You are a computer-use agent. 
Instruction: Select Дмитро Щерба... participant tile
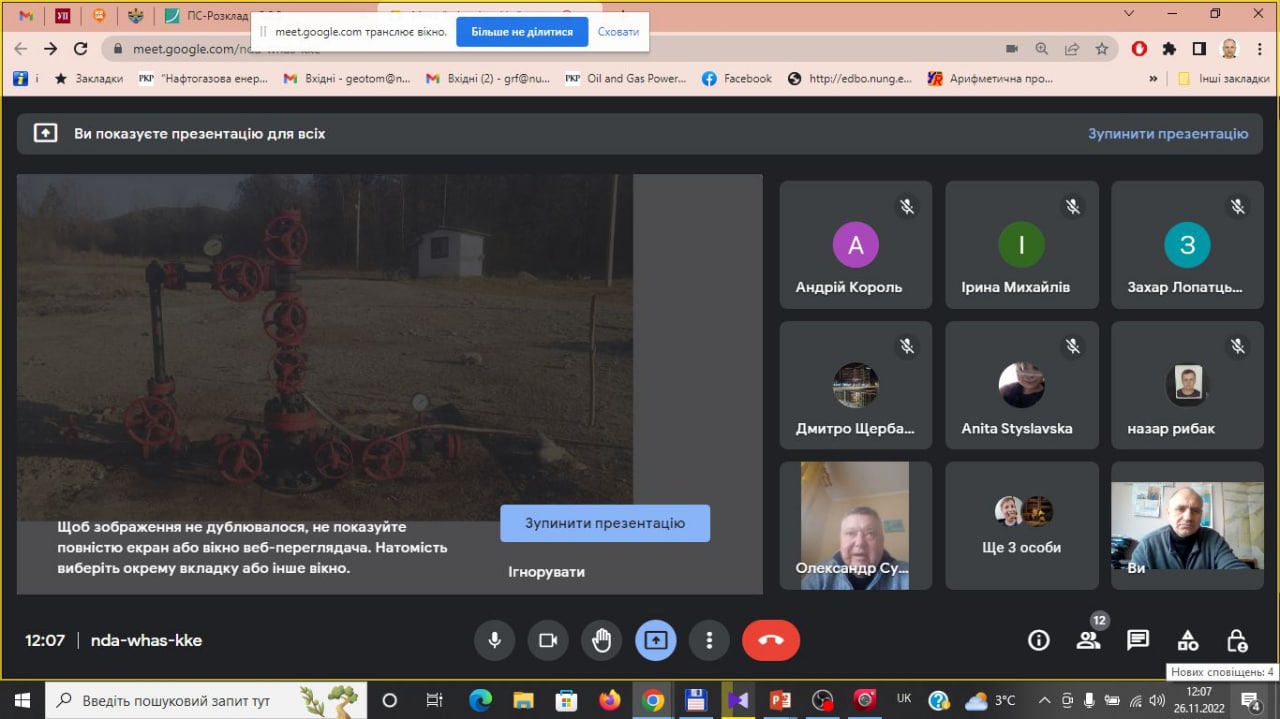click(x=855, y=385)
